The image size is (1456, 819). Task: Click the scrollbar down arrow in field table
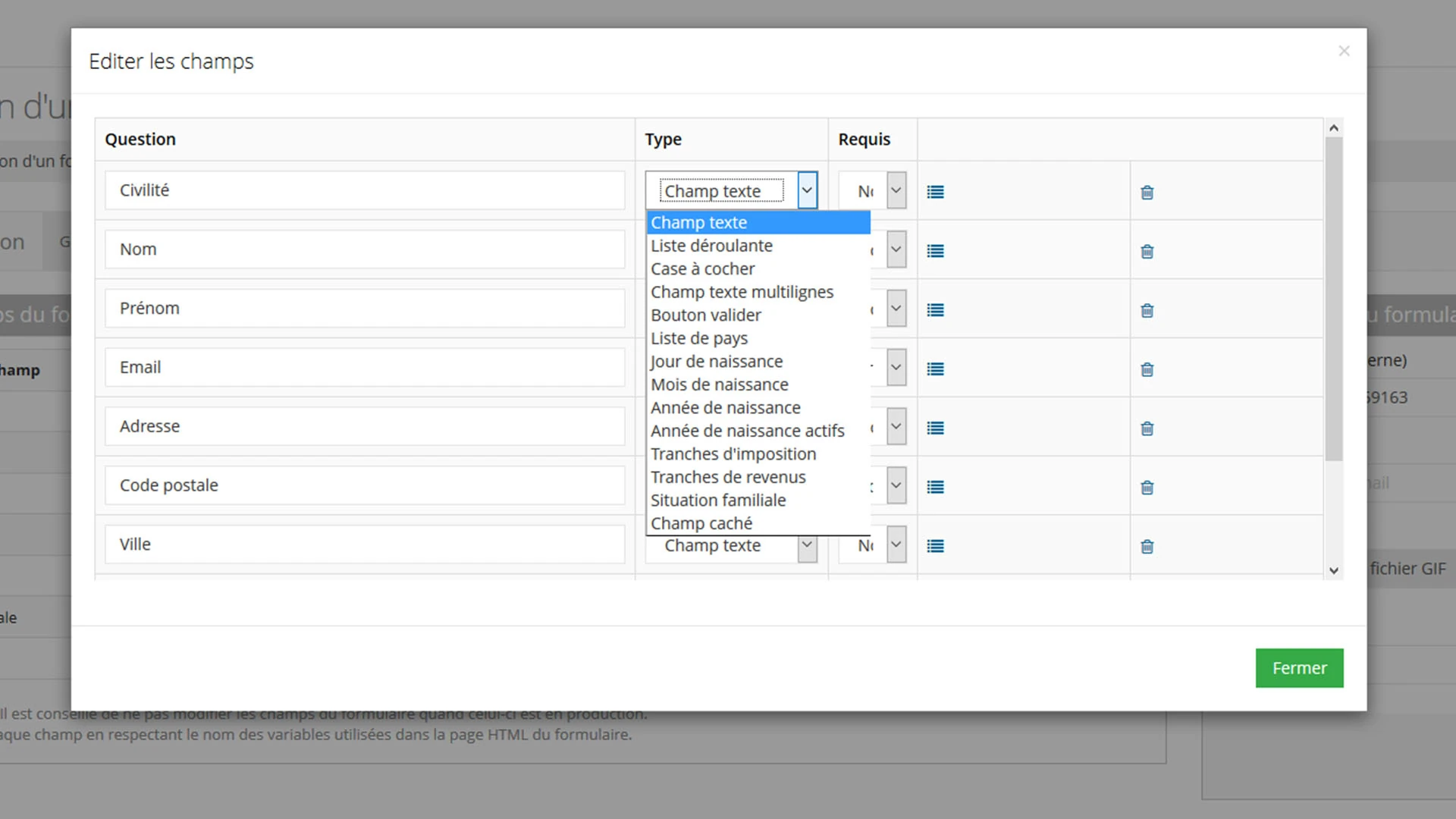click(1333, 570)
